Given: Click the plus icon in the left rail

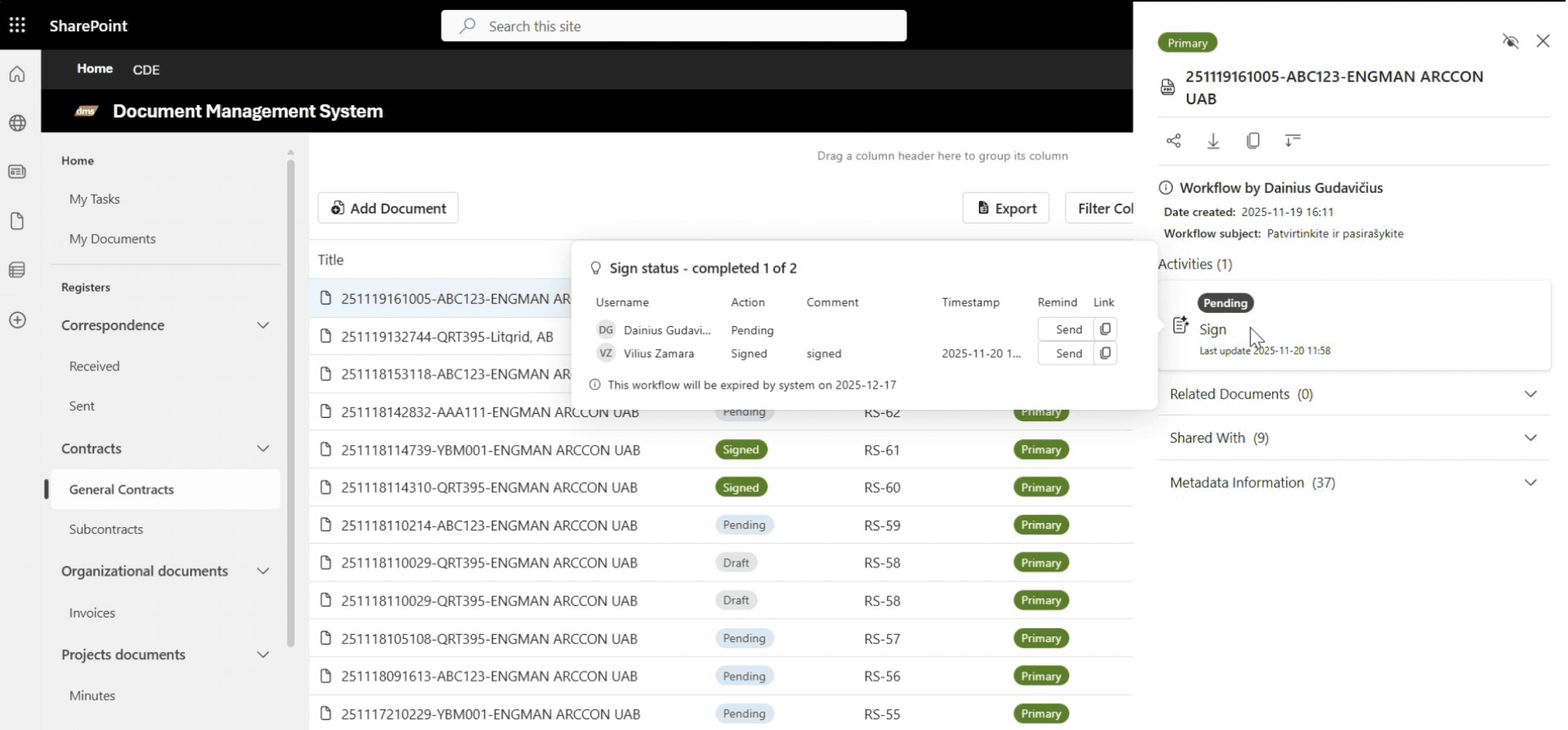Looking at the screenshot, I should point(17,320).
